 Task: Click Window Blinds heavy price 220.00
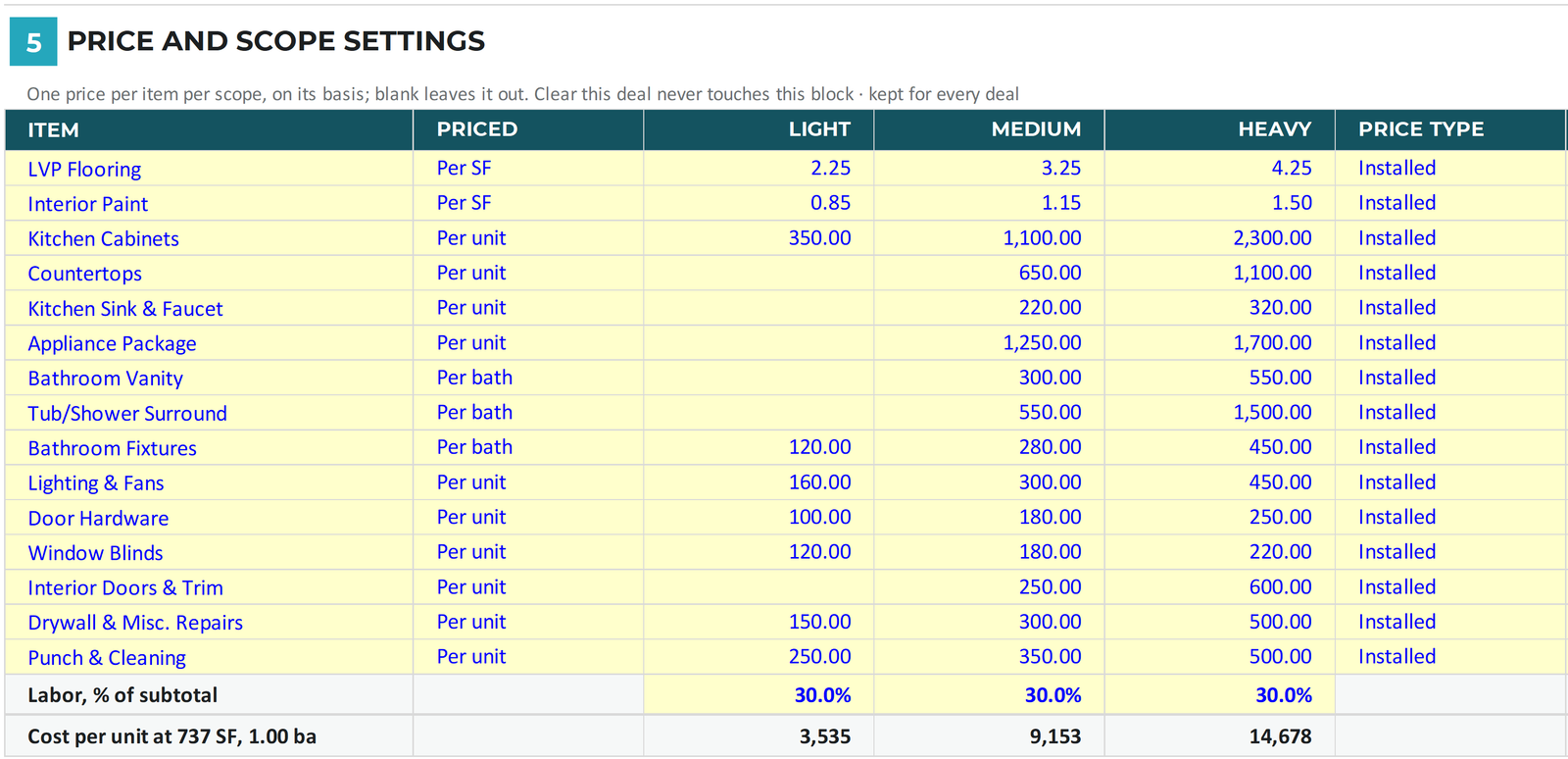[x=1219, y=552]
